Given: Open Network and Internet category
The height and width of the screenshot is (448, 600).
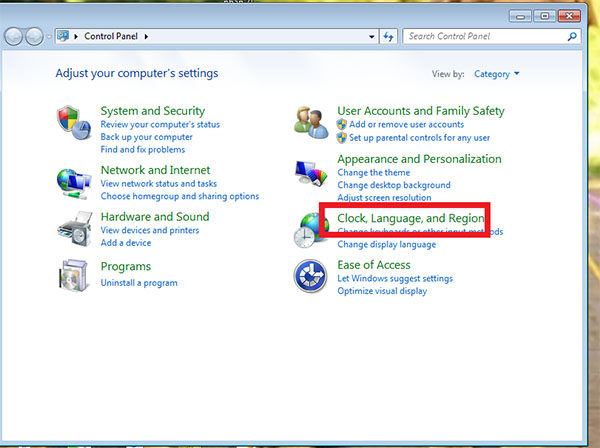Looking at the screenshot, I should click(x=155, y=170).
